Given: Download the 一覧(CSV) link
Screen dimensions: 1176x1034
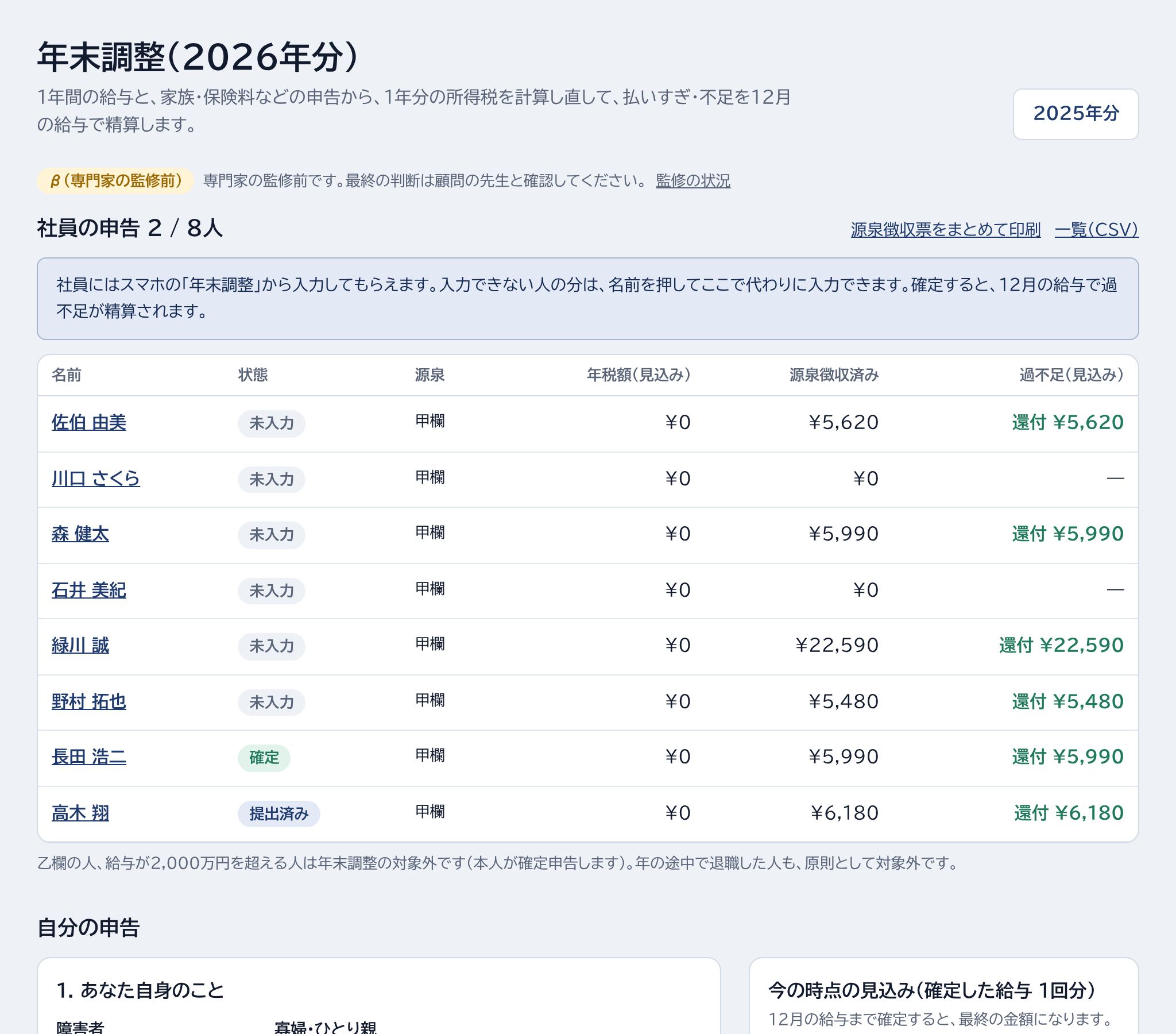Looking at the screenshot, I should [x=1096, y=230].
